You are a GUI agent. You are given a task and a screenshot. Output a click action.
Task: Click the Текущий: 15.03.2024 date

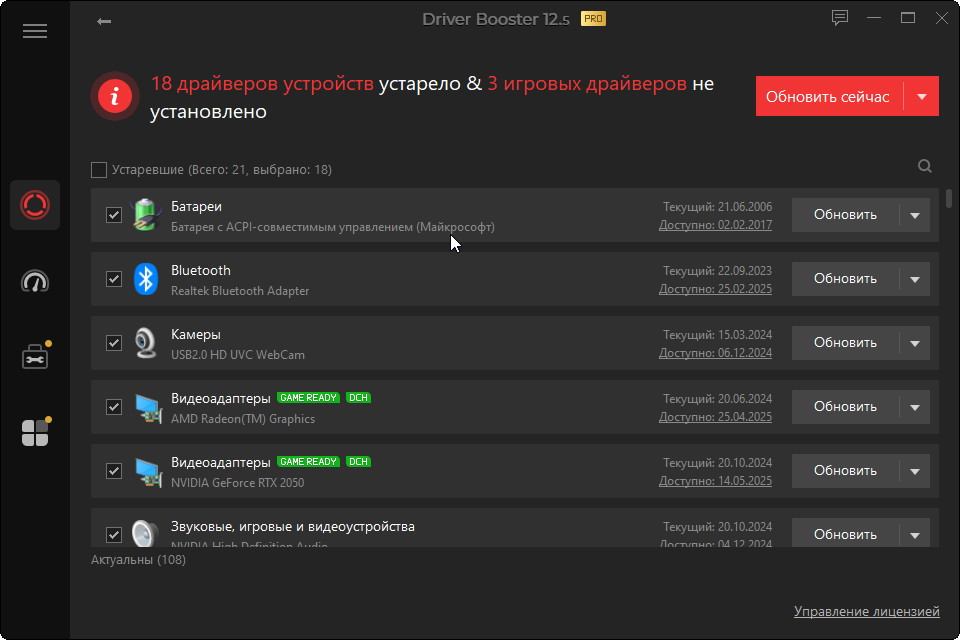coord(718,335)
